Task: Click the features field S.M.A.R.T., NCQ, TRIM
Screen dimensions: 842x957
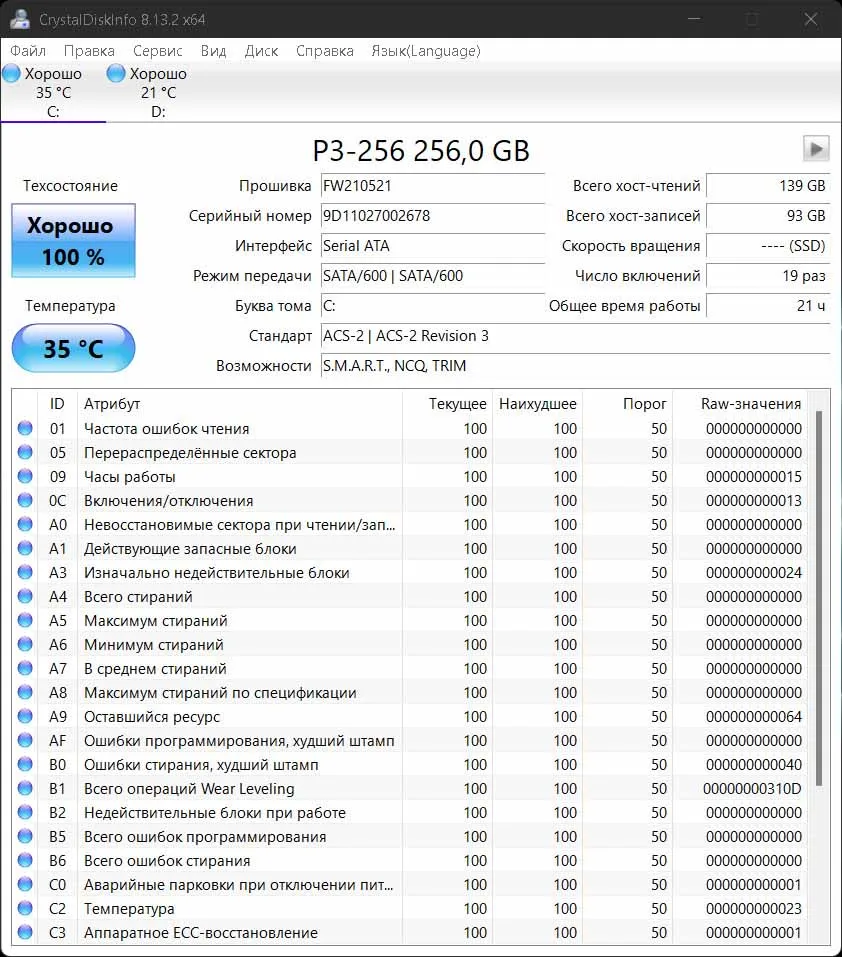Action: [x=575, y=366]
